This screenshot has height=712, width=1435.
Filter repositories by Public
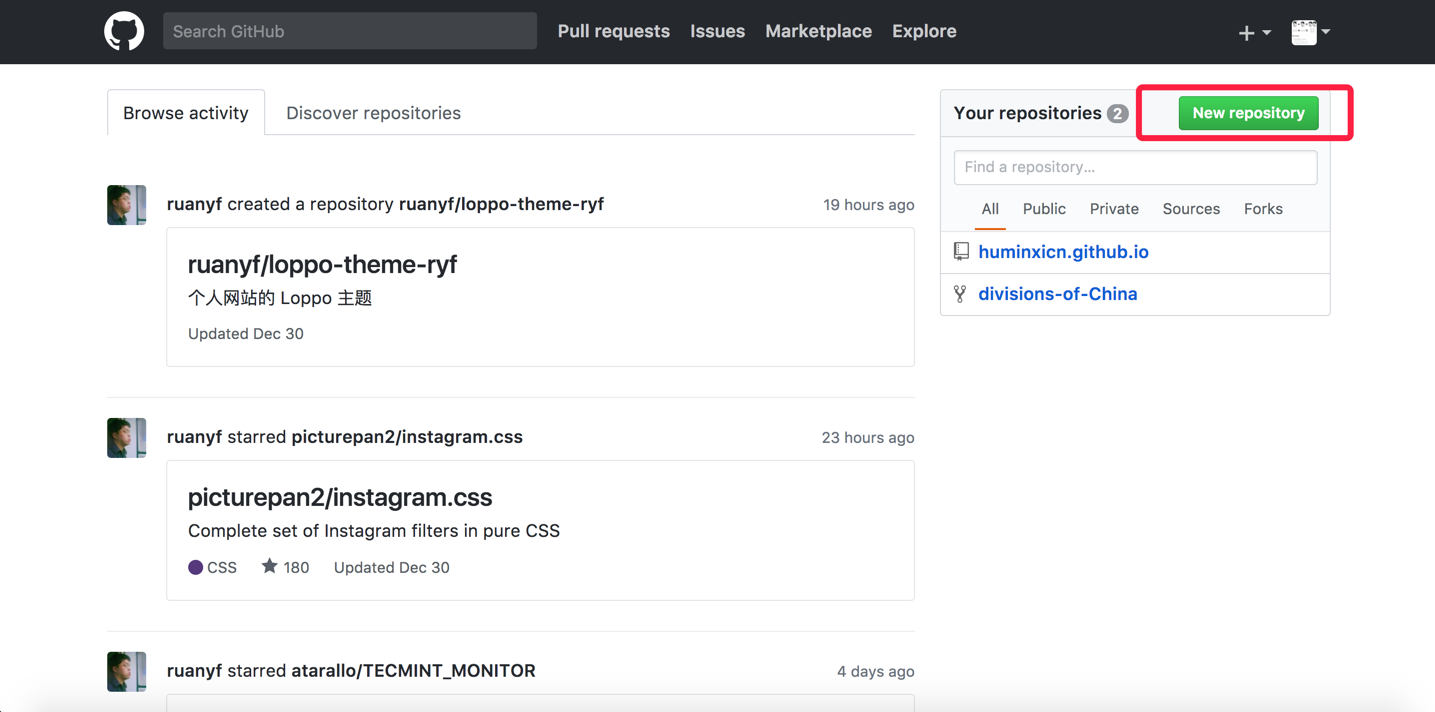click(x=1044, y=209)
